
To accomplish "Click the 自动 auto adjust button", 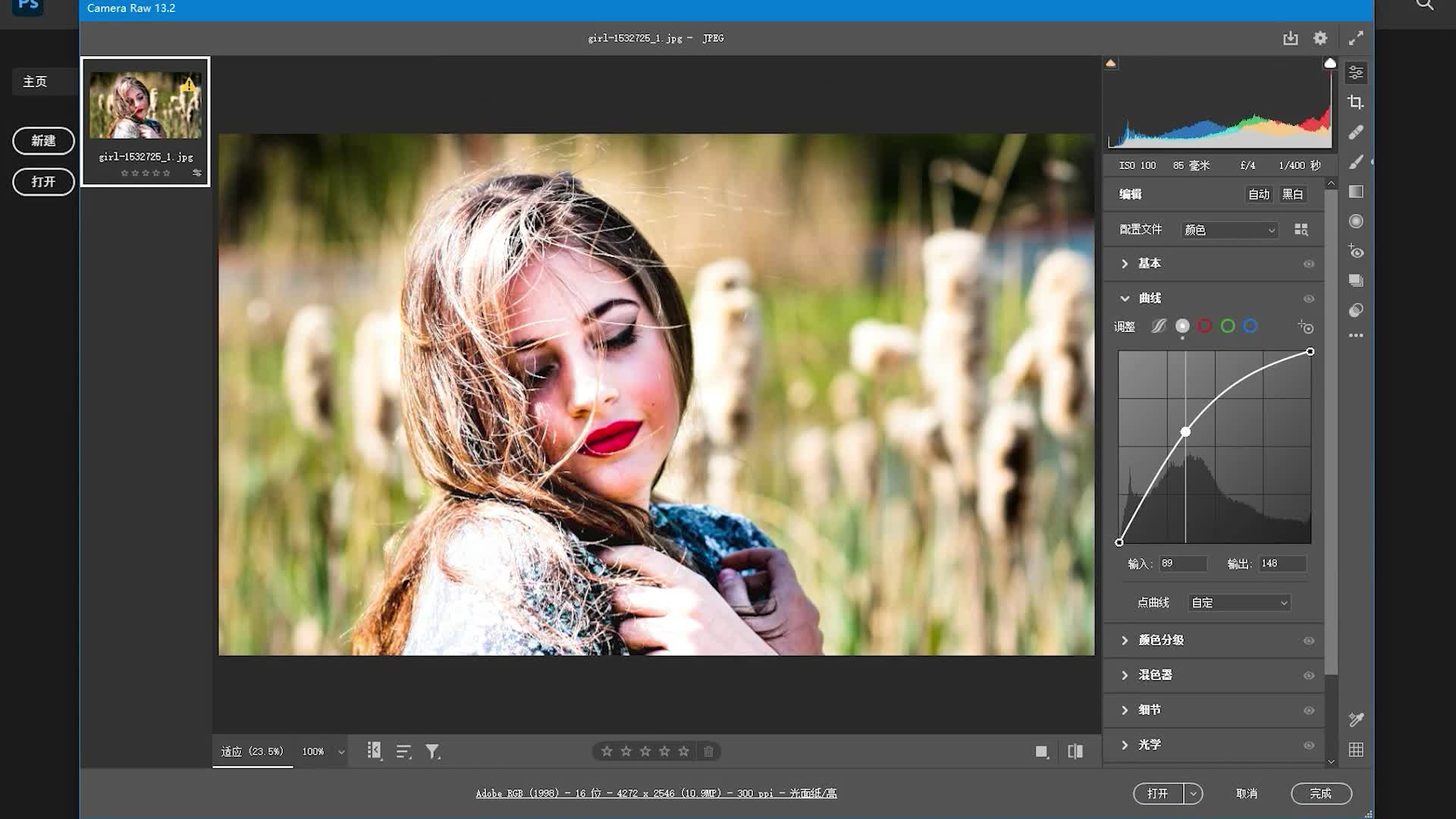I will (1258, 194).
